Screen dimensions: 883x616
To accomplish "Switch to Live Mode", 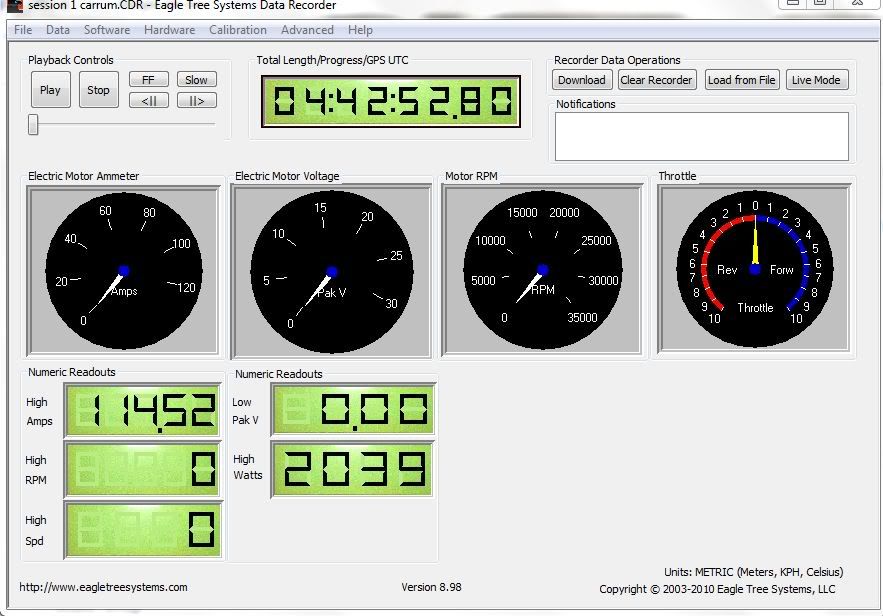I will click(815, 80).
